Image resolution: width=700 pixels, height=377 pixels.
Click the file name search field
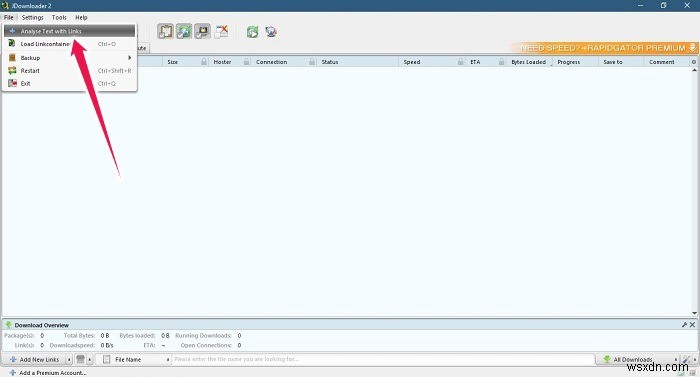click(x=383, y=359)
